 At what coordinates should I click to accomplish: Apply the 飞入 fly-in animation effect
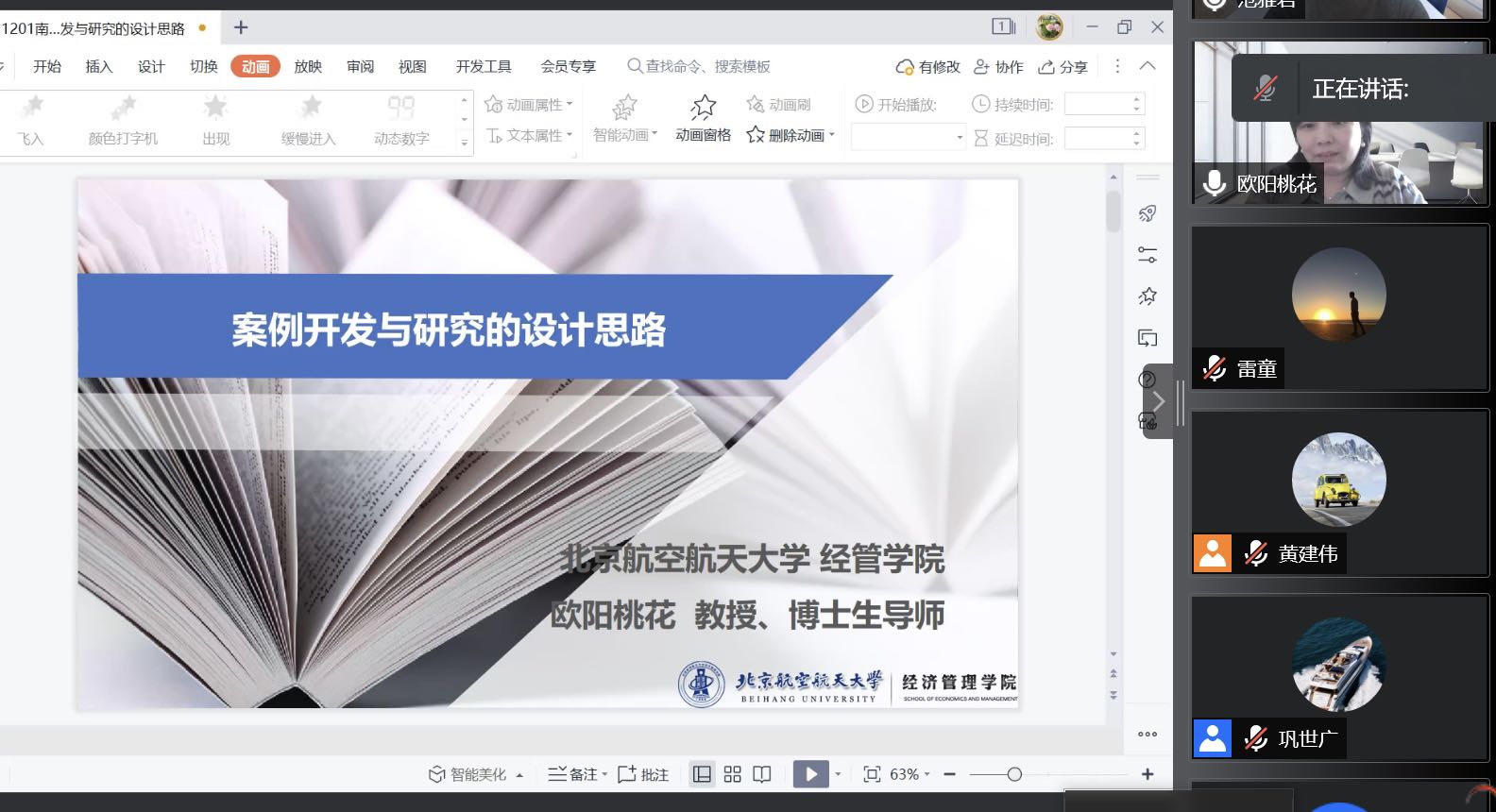(31, 120)
